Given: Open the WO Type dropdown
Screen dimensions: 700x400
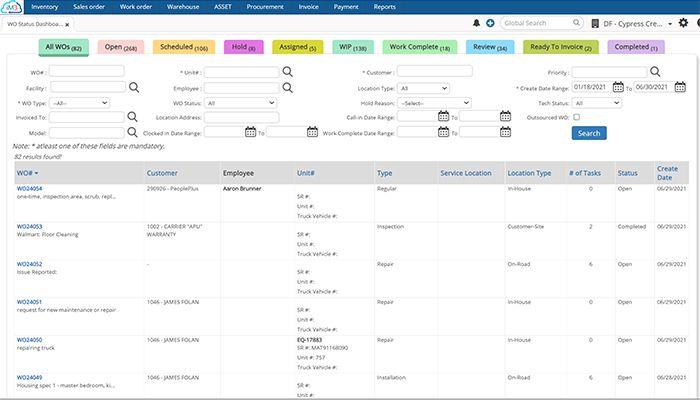Looking at the screenshot, I should (79, 103).
